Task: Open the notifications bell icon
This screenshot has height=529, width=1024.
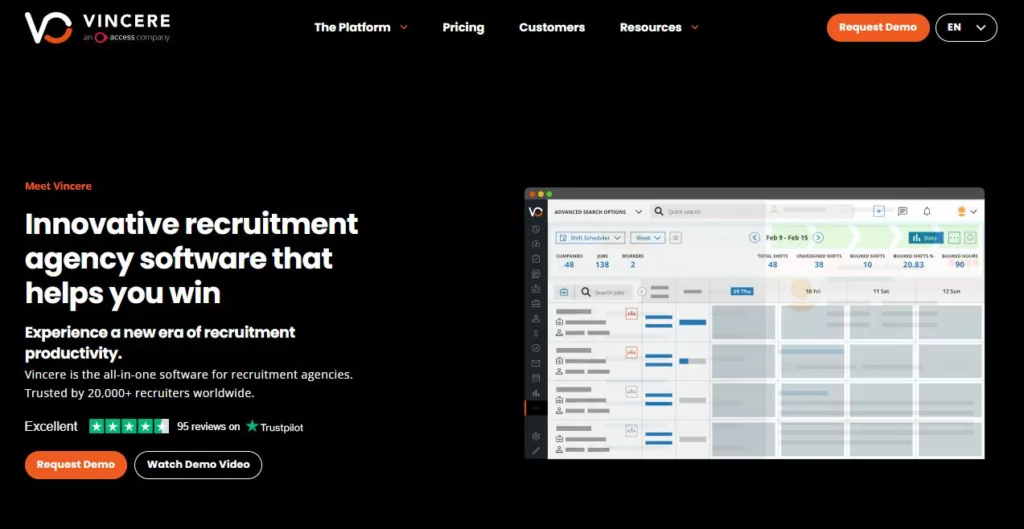Action: pyautogui.click(x=927, y=211)
